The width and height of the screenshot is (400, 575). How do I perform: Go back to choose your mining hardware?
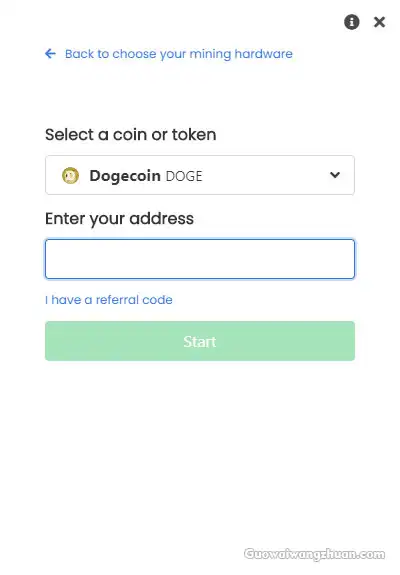(179, 54)
